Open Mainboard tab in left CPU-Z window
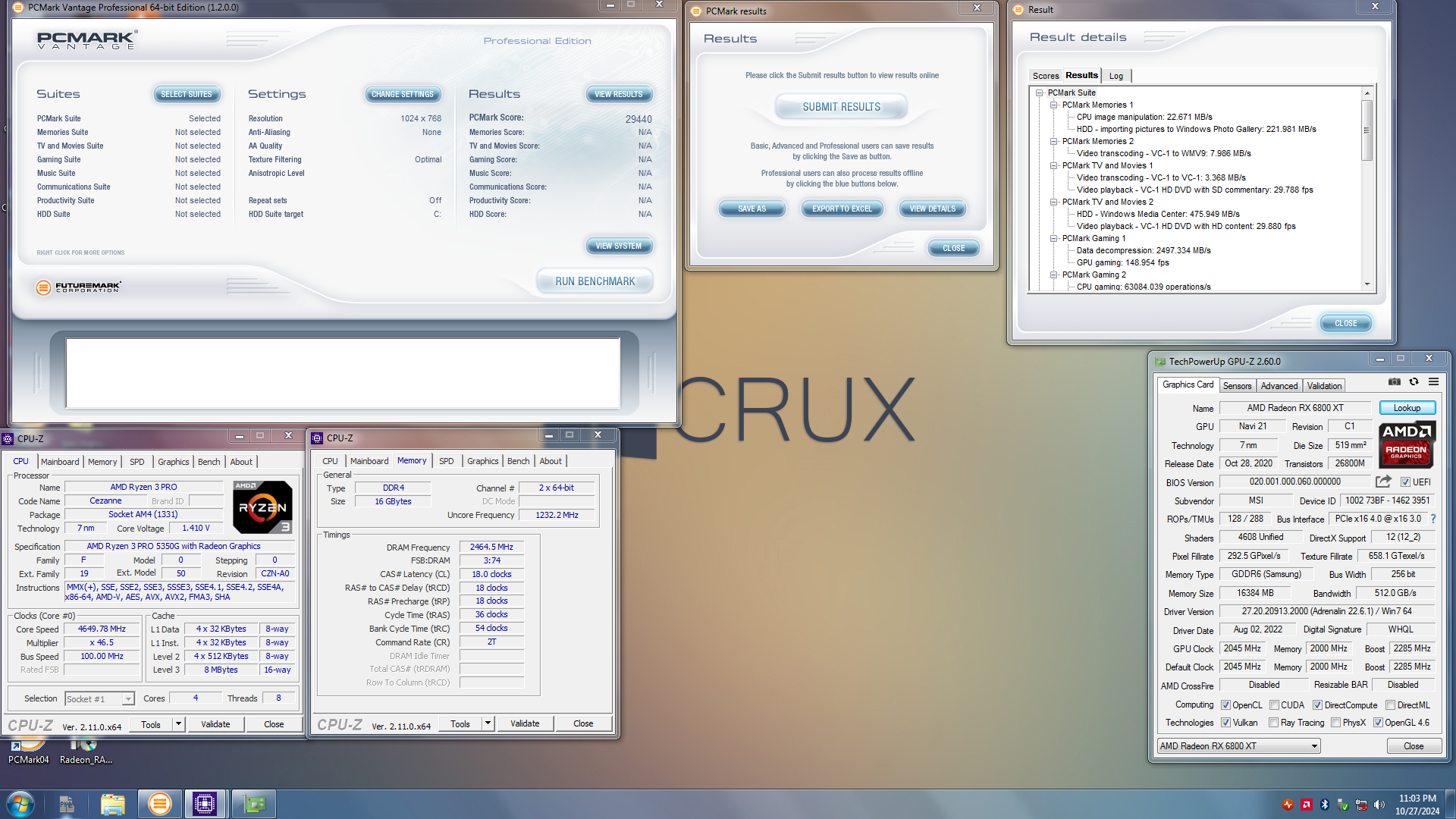 60,462
